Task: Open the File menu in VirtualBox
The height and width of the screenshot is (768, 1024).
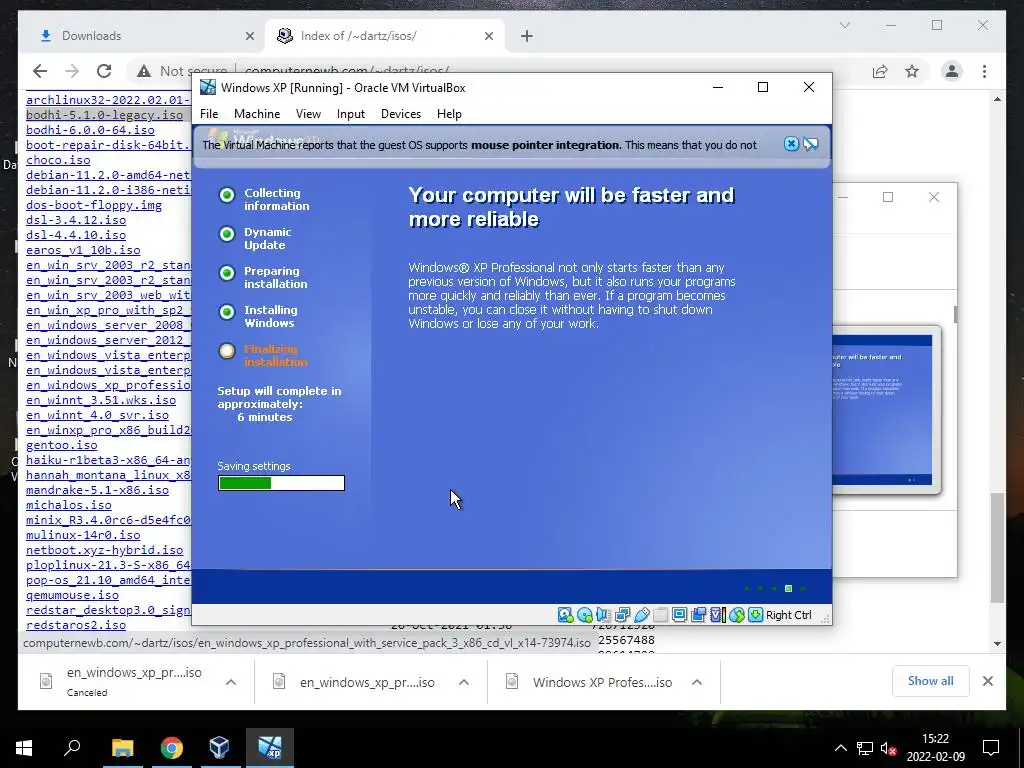Action: [x=209, y=114]
